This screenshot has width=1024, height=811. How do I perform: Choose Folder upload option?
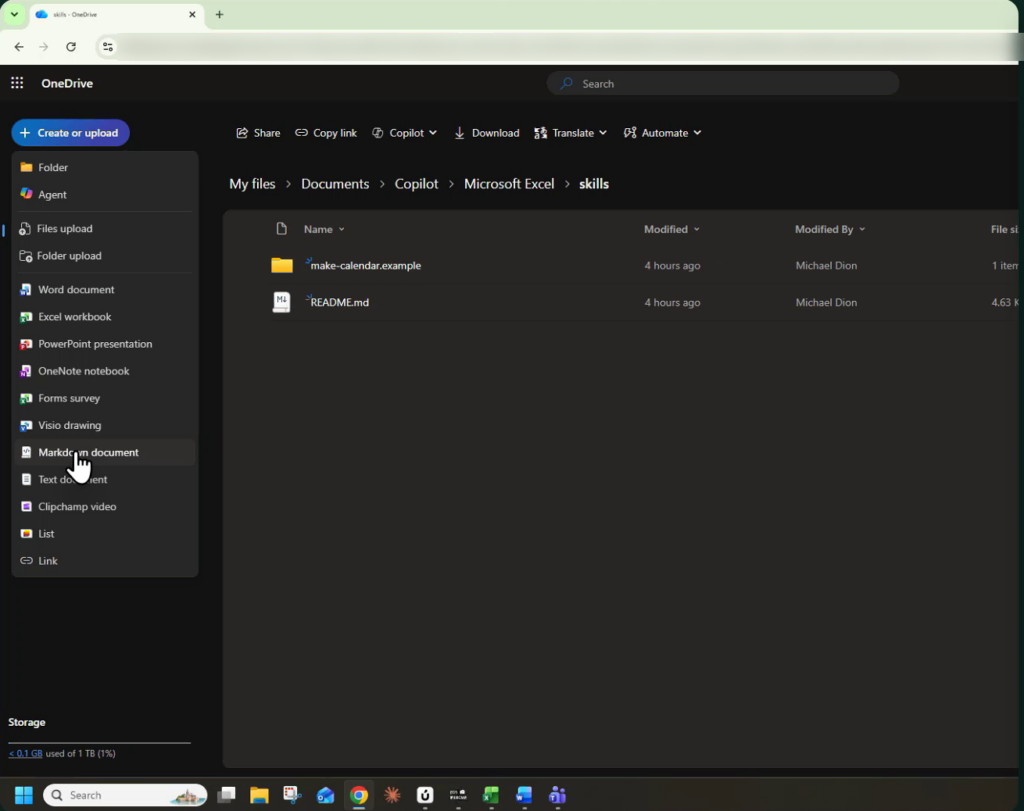click(x=104, y=256)
